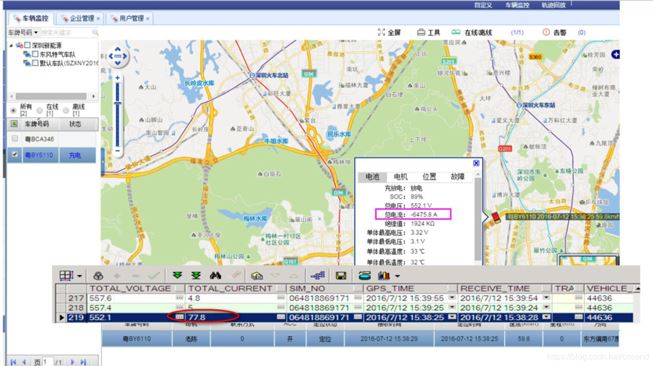Select the 在线 radio button
This screenshot has width=653, height=366.
pos(40,111)
